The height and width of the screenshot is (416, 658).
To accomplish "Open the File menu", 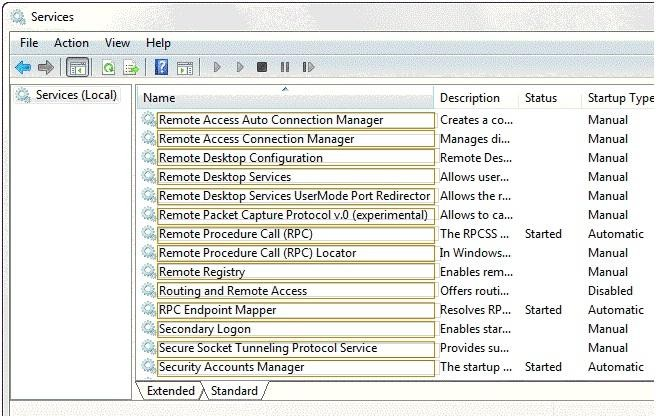I will (29, 43).
